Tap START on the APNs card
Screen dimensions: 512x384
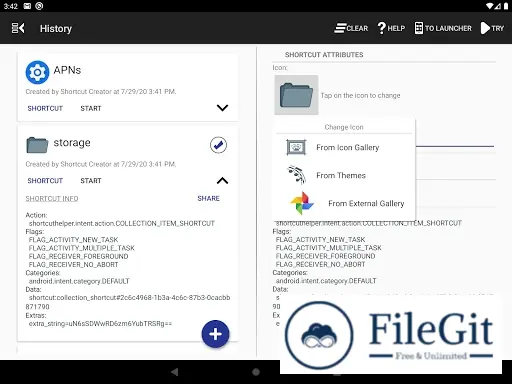point(91,108)
